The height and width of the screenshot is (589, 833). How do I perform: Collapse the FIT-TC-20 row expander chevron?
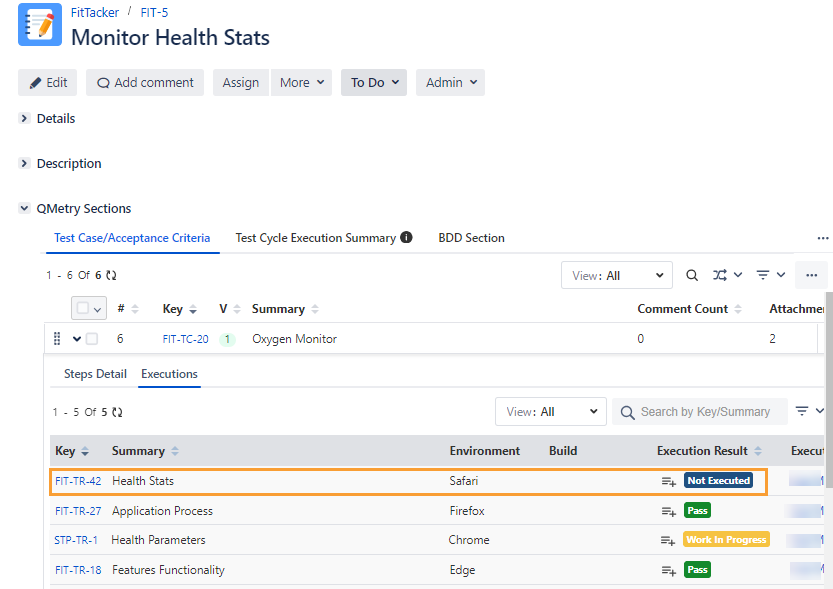(77, 339)
